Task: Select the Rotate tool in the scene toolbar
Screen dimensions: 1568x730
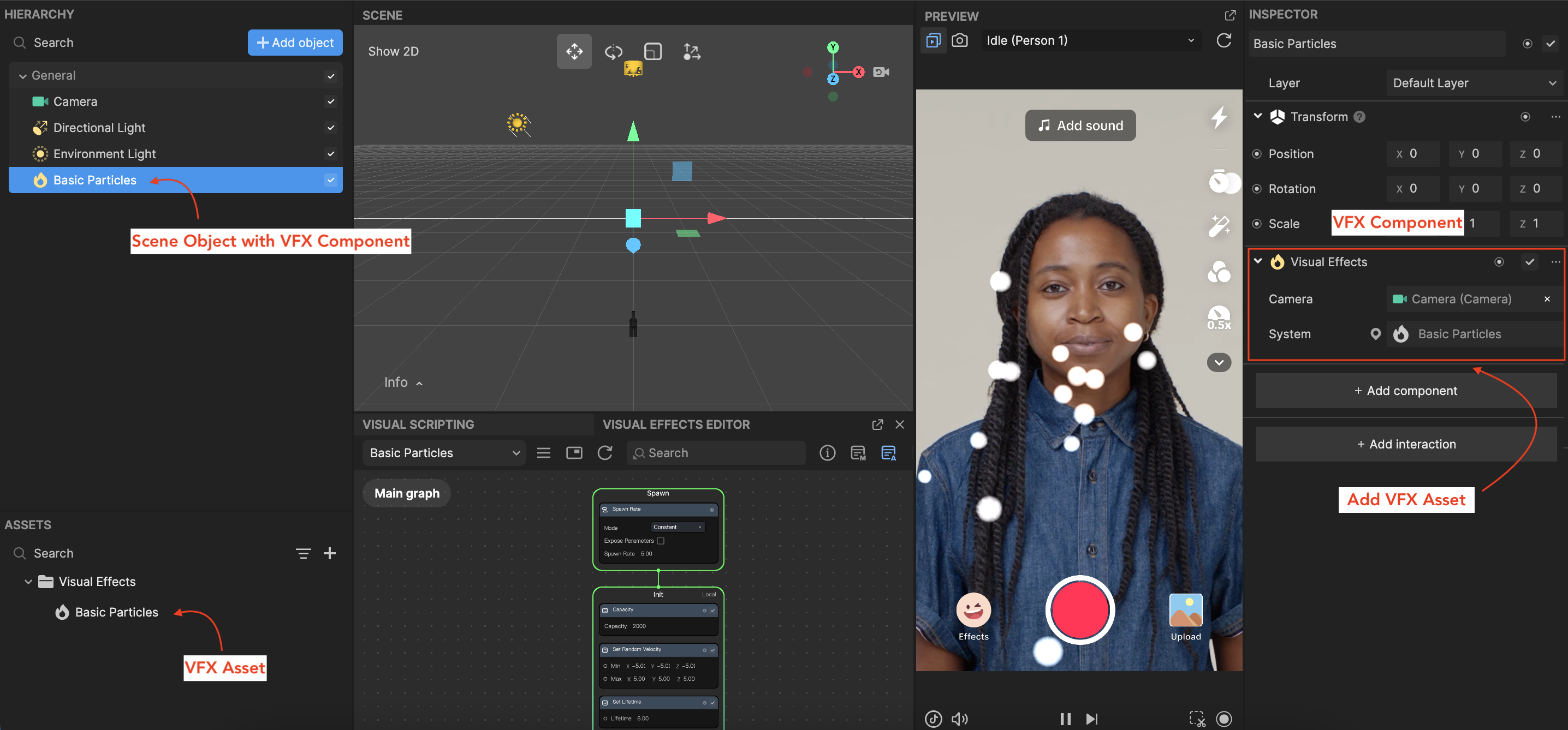Action: coord(614,51)
